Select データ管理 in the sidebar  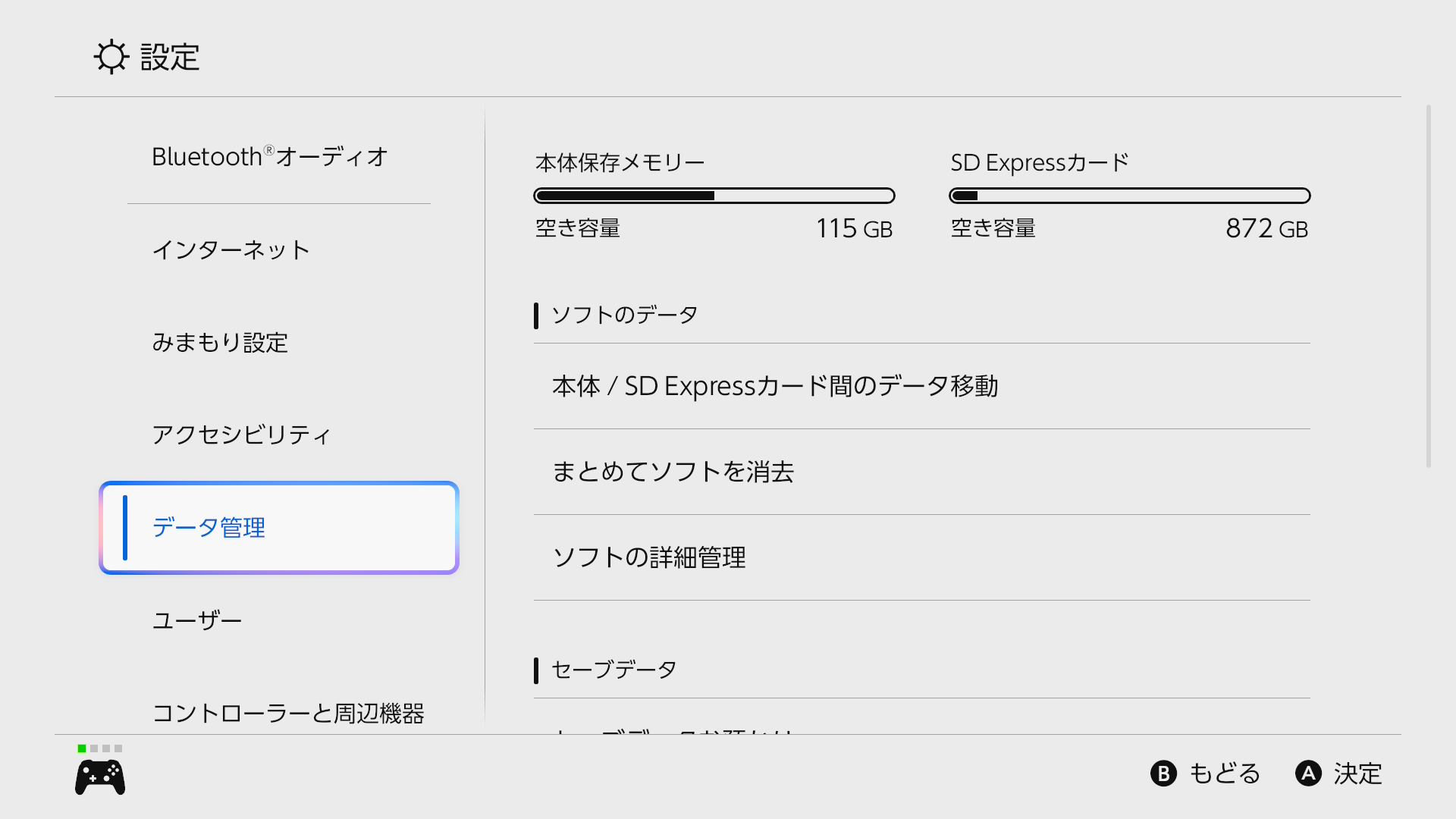(279, 528)
